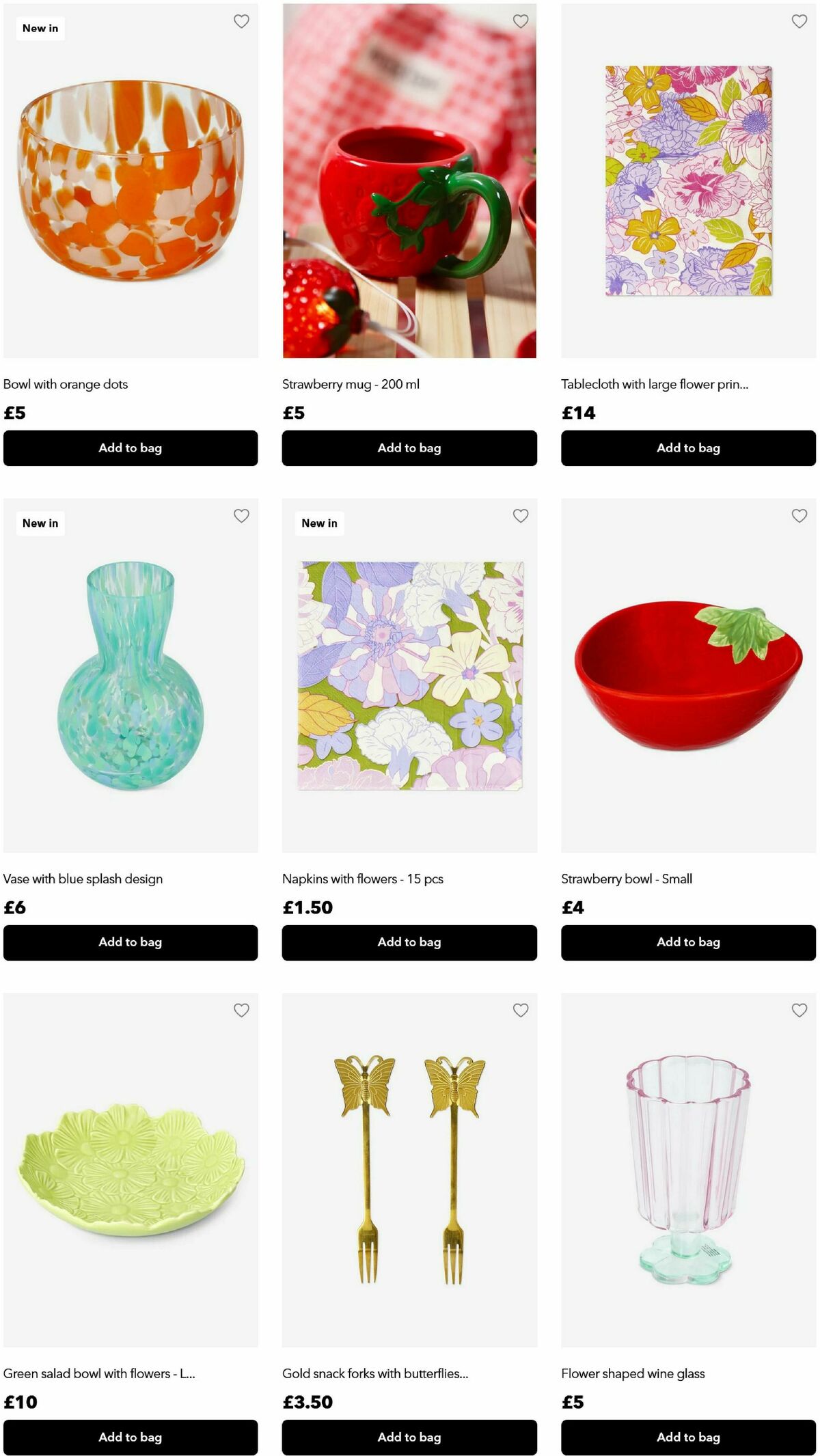Click heart icon on Strawberry mug
The height and width of the screenshot is (1456, 820).
click(x=521, y=21)
